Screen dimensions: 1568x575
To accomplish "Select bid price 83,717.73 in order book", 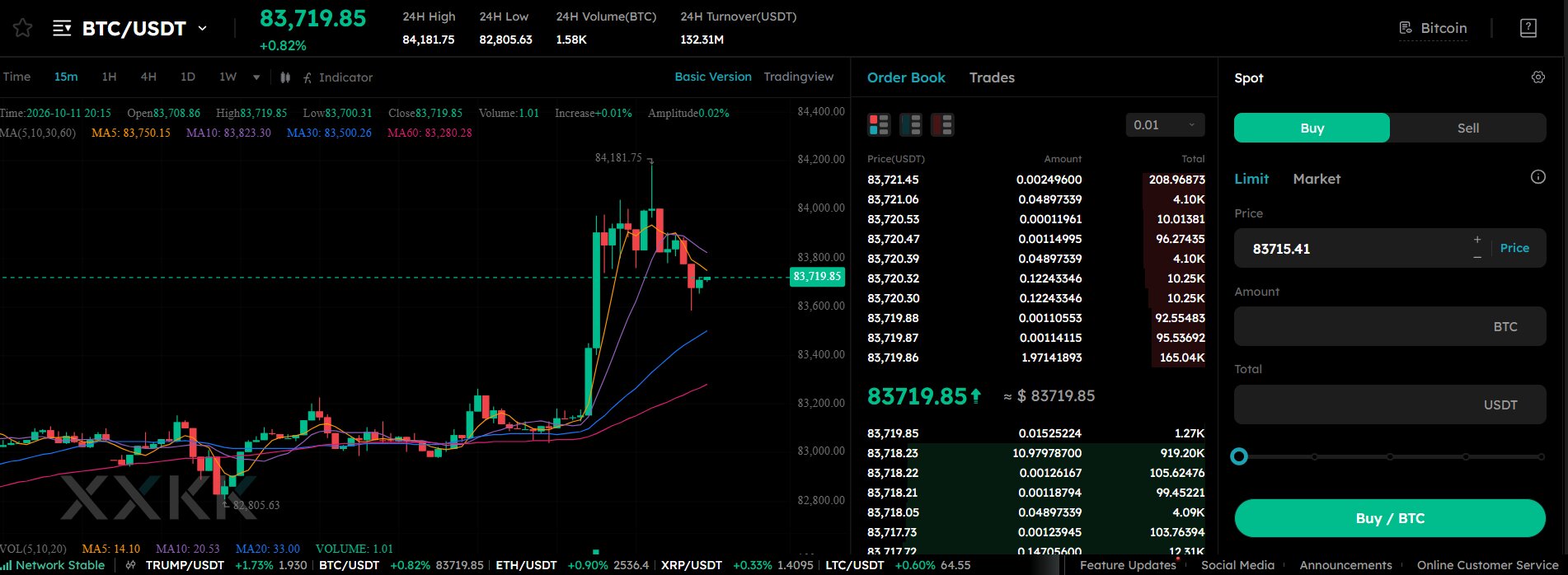I will click(x=893, y=532).
